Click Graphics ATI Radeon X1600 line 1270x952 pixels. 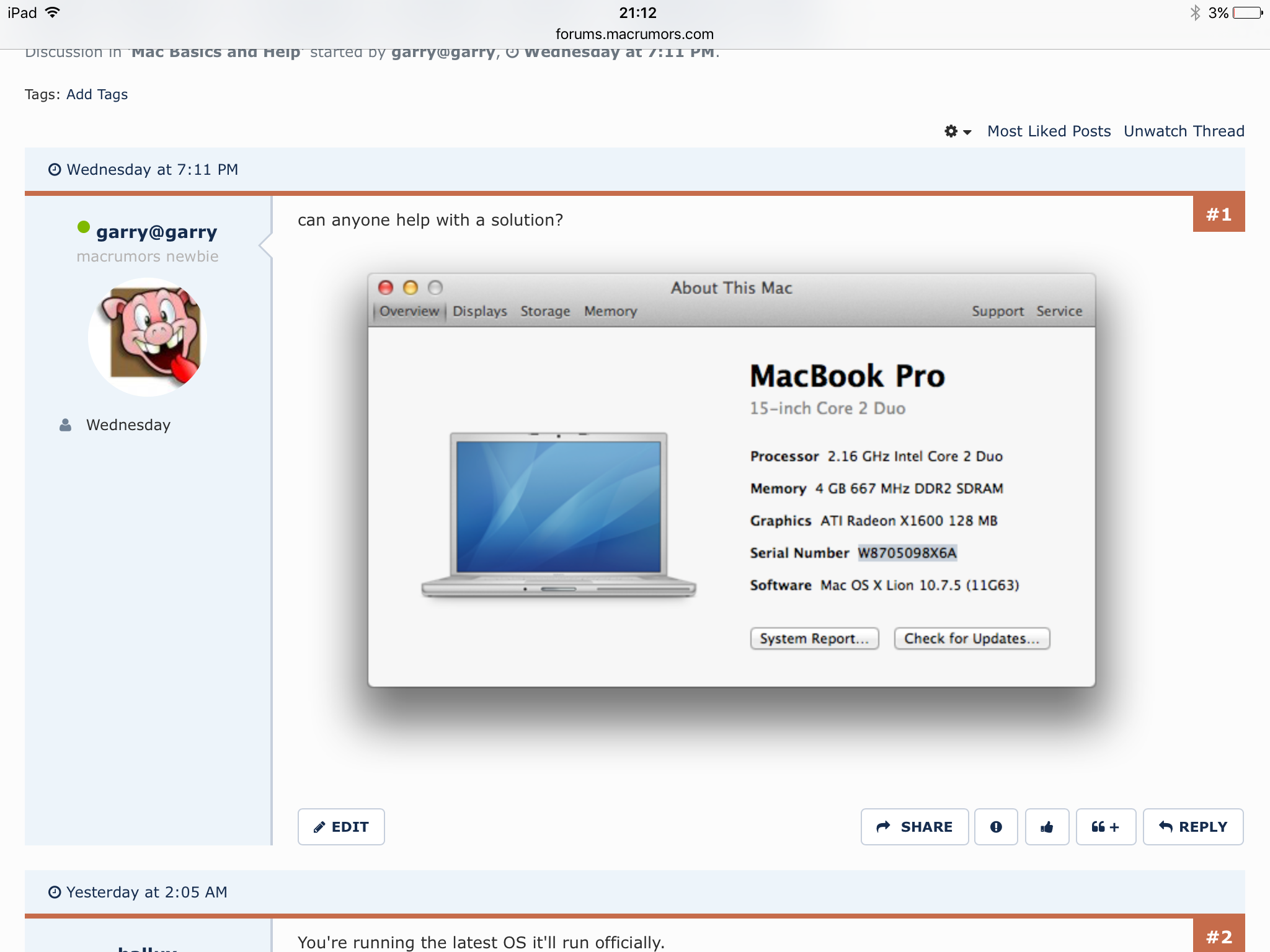[874, 521]
